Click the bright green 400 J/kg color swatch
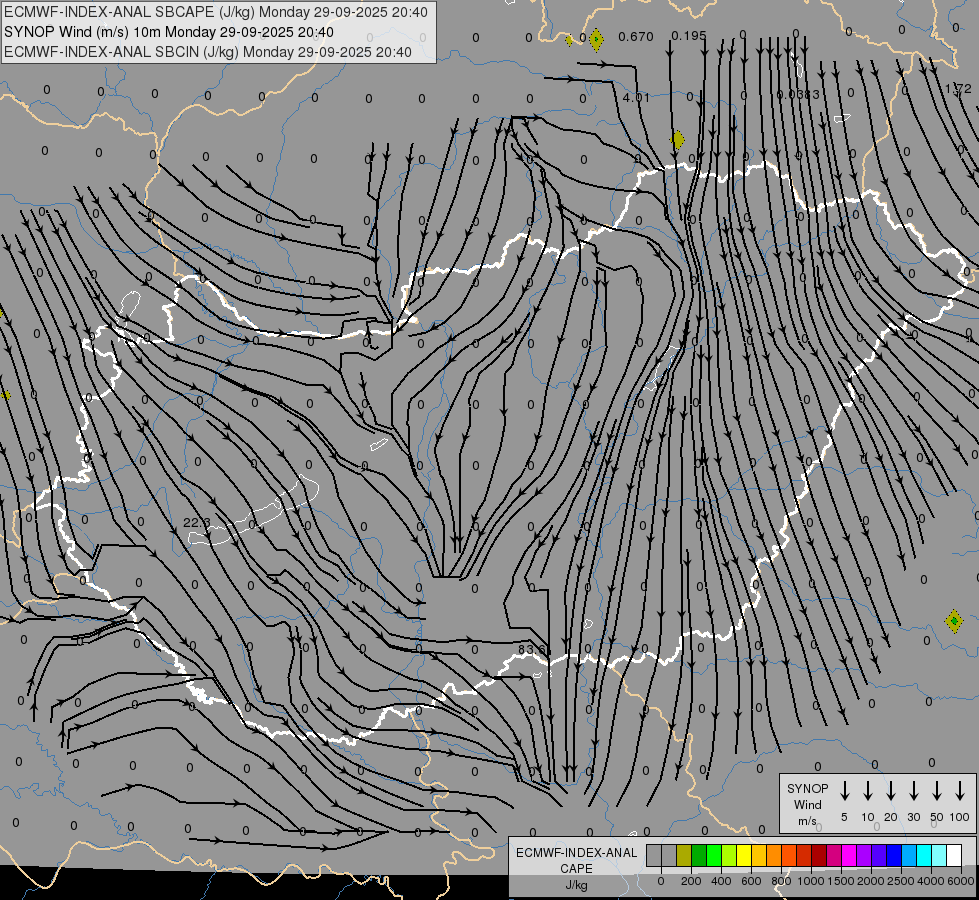 [x=714, y=855]
